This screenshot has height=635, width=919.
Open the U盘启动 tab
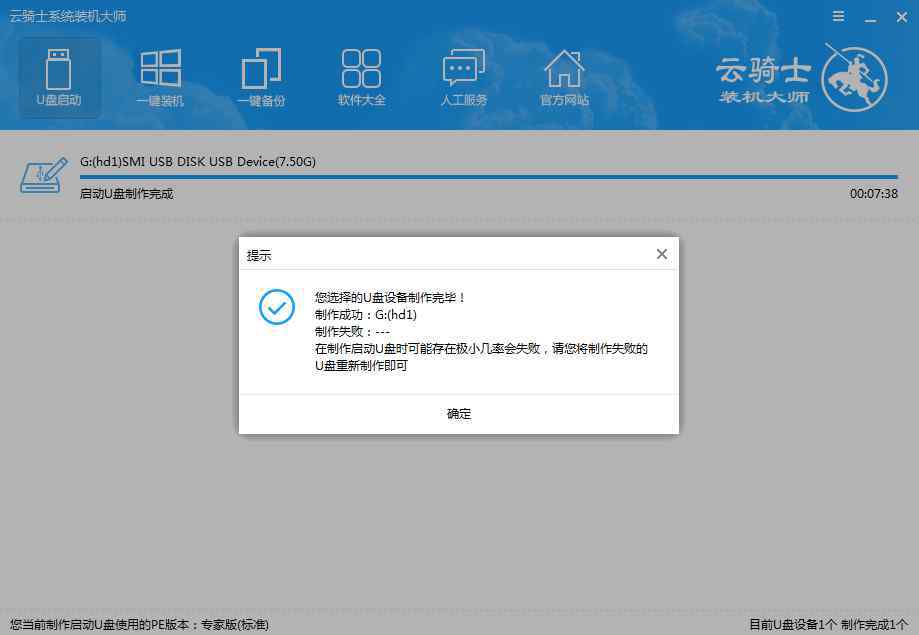(x=59, y=78)
